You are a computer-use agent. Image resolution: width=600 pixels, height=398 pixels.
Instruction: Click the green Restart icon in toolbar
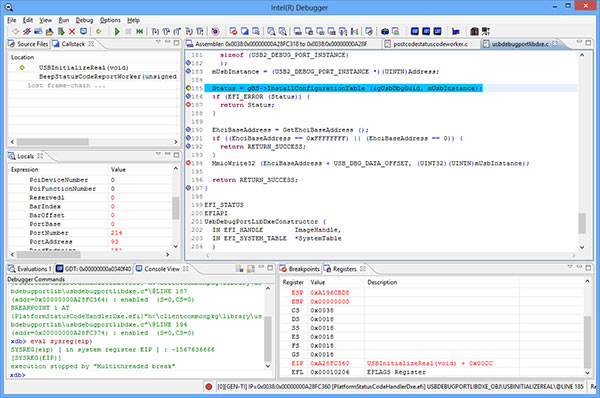[x=140, y=31]
